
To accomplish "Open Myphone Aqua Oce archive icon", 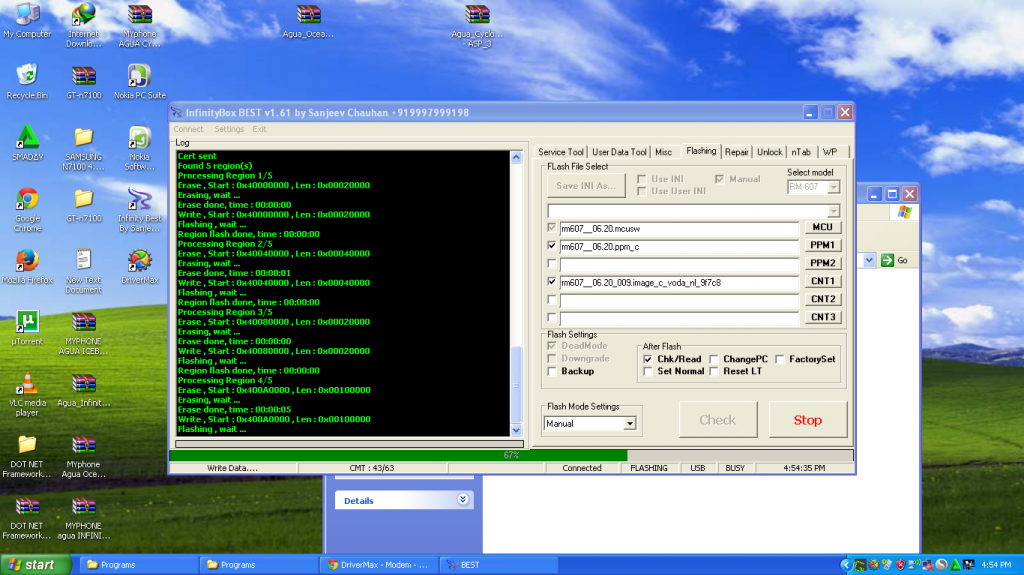I will 84,456.
